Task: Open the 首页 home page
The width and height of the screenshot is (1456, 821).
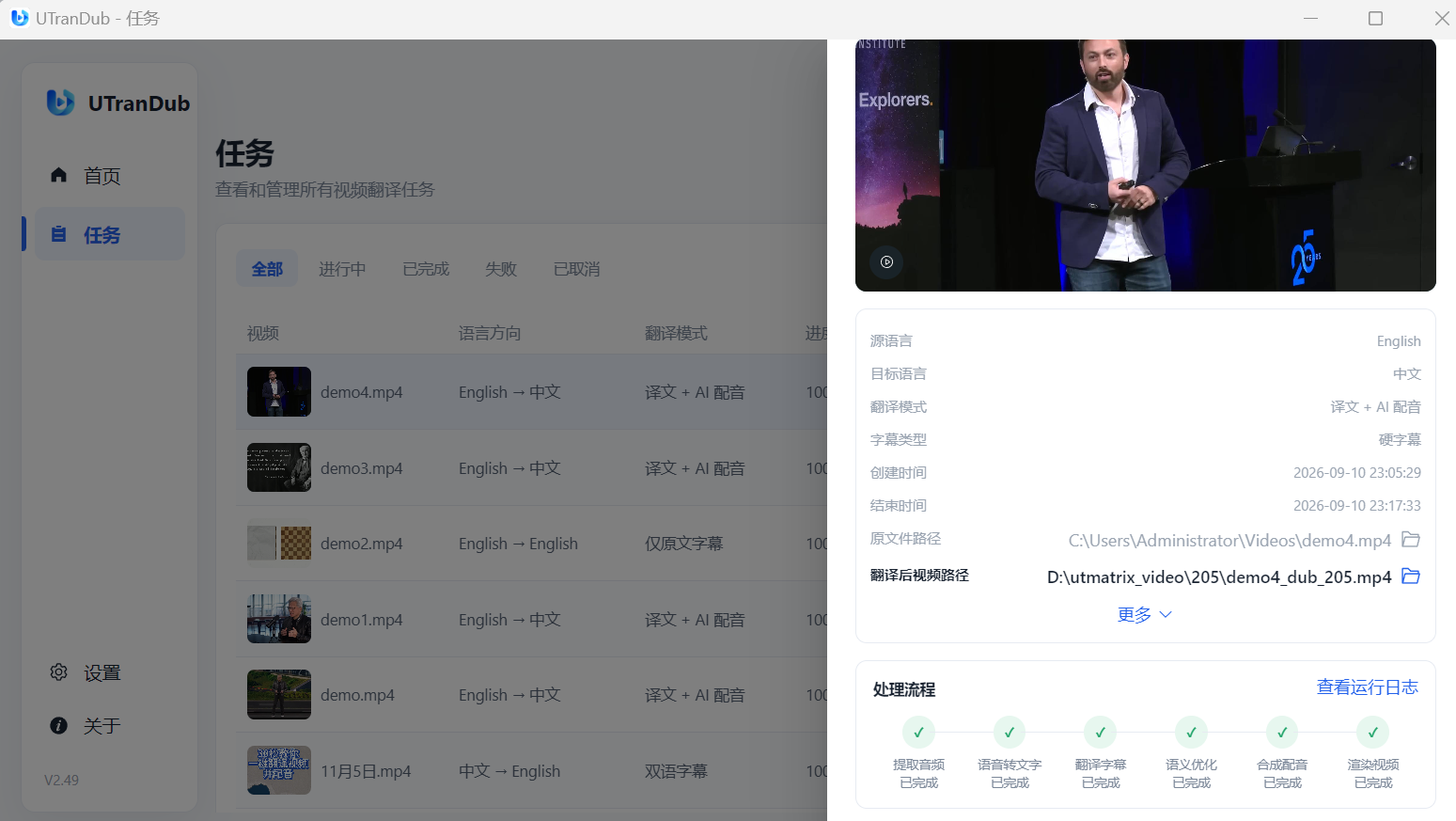Action: pos(110,176)
